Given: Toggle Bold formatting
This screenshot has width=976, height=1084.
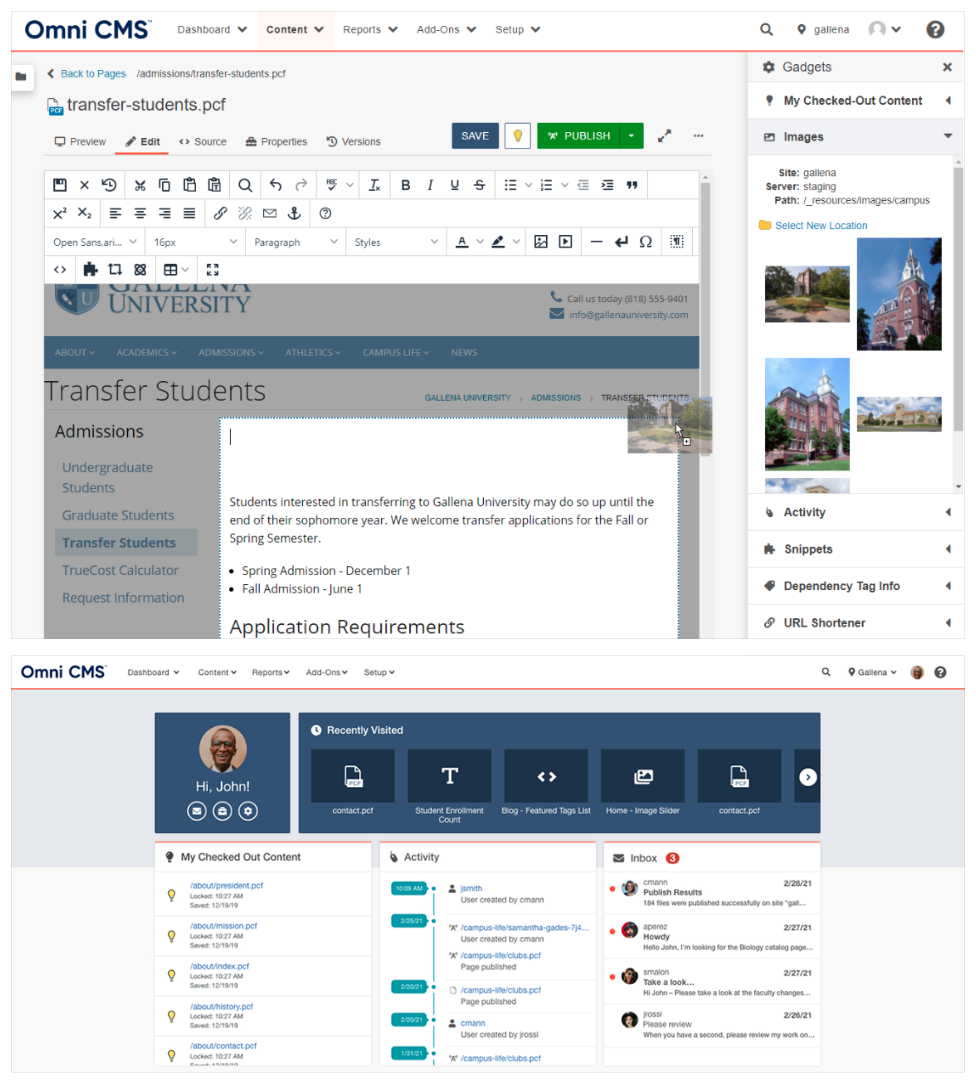Looking at the screenshot, I should point(405,185).
